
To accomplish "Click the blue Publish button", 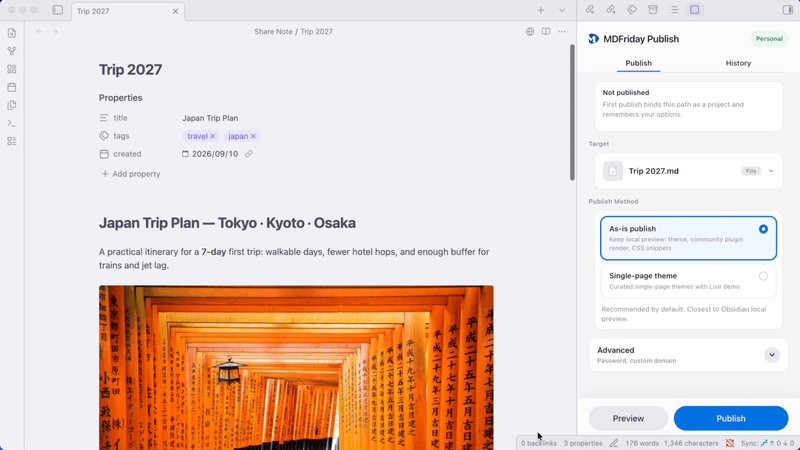I will pyautogui.click(x=731, y=418).
